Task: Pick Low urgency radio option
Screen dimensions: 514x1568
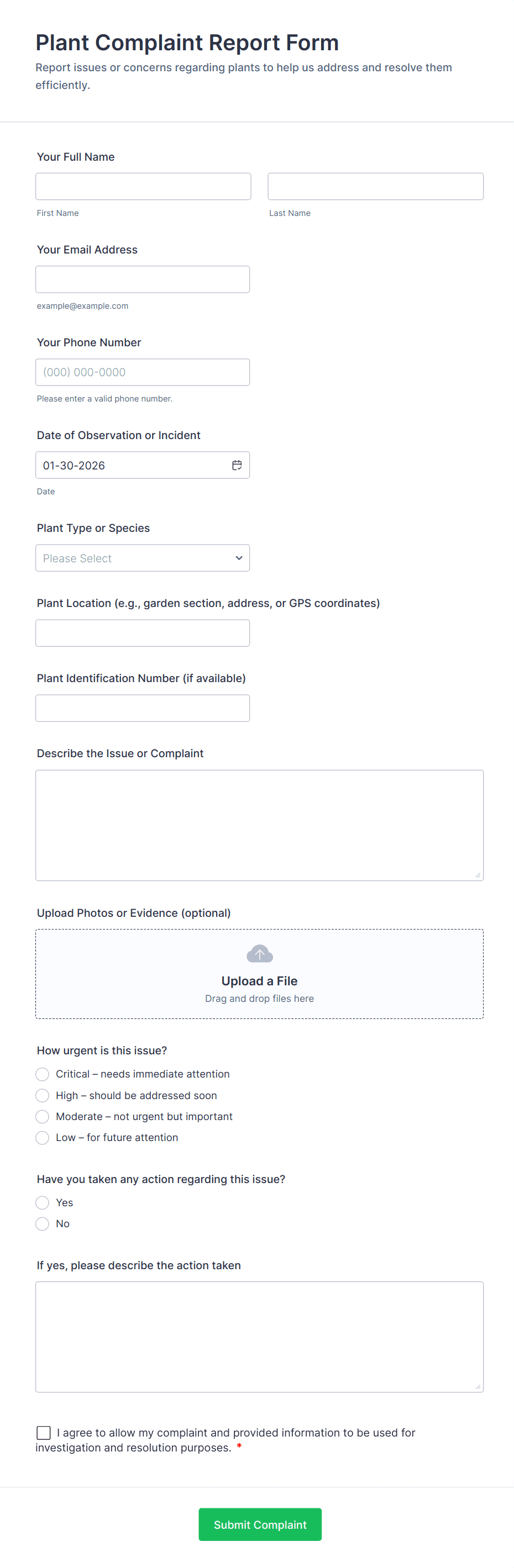Action: [x=43, y=1138]
